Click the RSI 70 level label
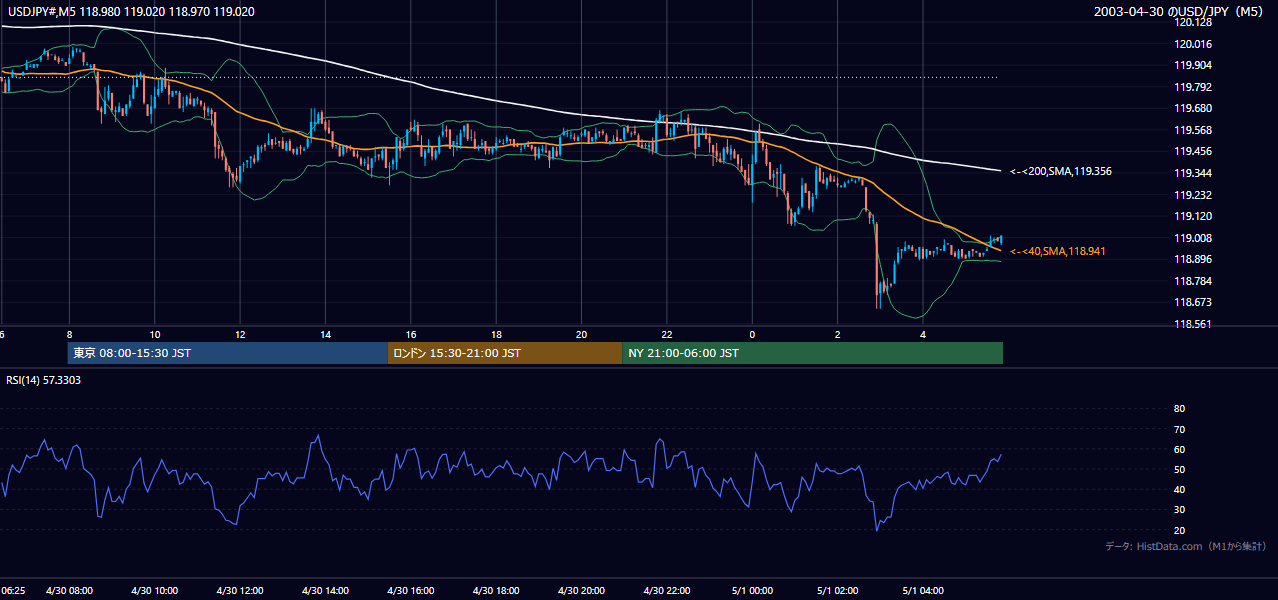Image resolution: width=1278 pixels, height=600 pixels. point(1179,429)
